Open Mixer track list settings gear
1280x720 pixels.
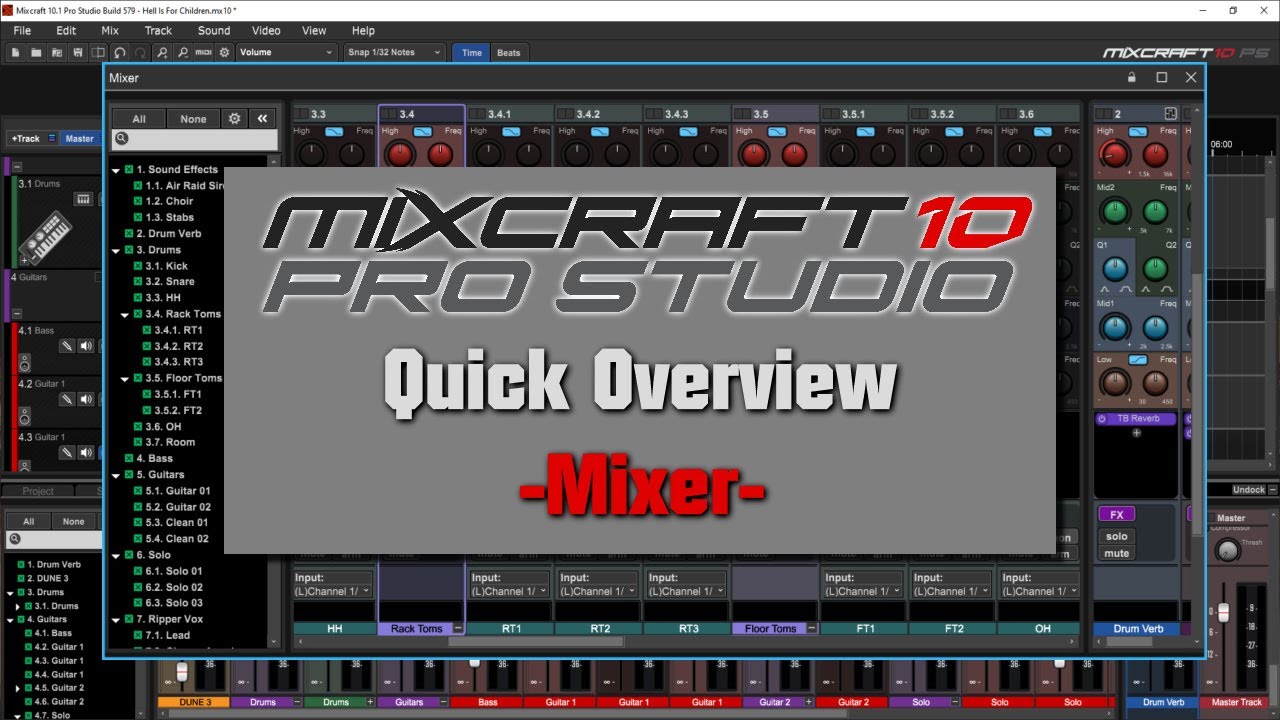coord(235,118)
